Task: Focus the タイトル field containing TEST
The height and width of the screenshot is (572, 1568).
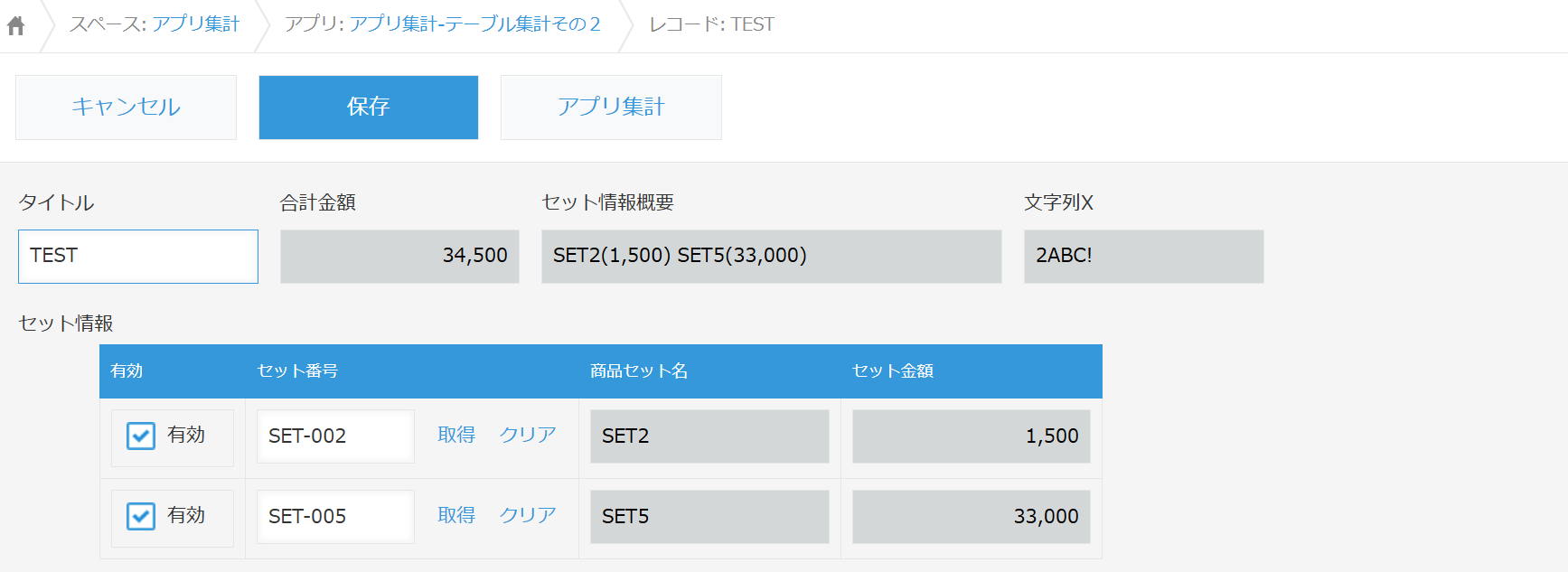Action: (x=138, y=257)
